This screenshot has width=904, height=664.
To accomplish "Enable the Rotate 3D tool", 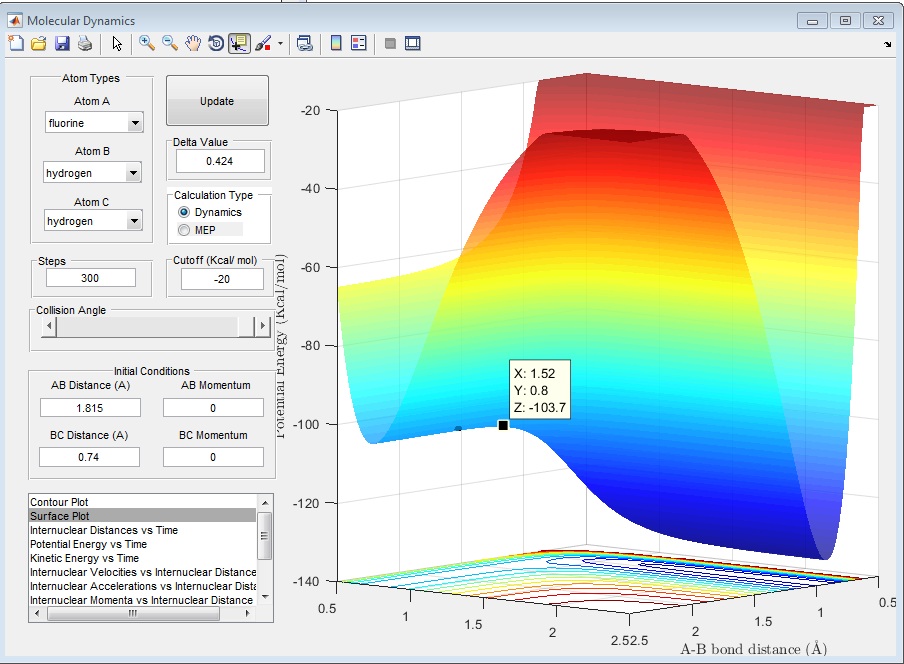I will pos(215,43).
